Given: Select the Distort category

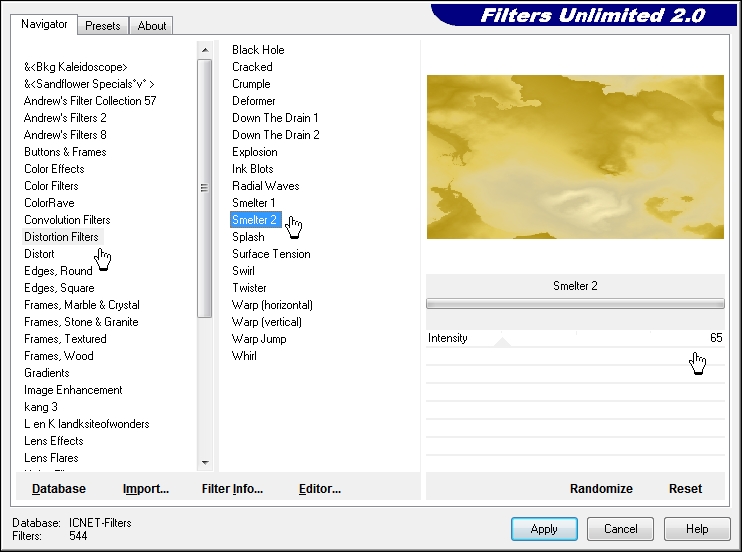Looking at the screenshot, I should point(39,254).
